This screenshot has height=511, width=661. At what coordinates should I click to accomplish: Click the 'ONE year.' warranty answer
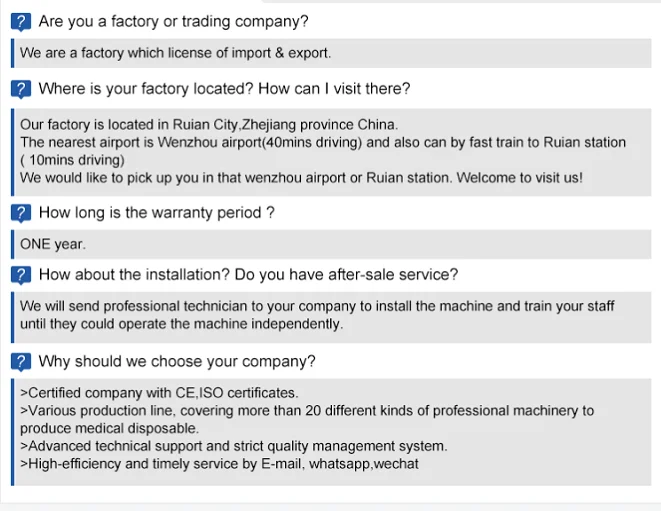(x=53, y=244)
